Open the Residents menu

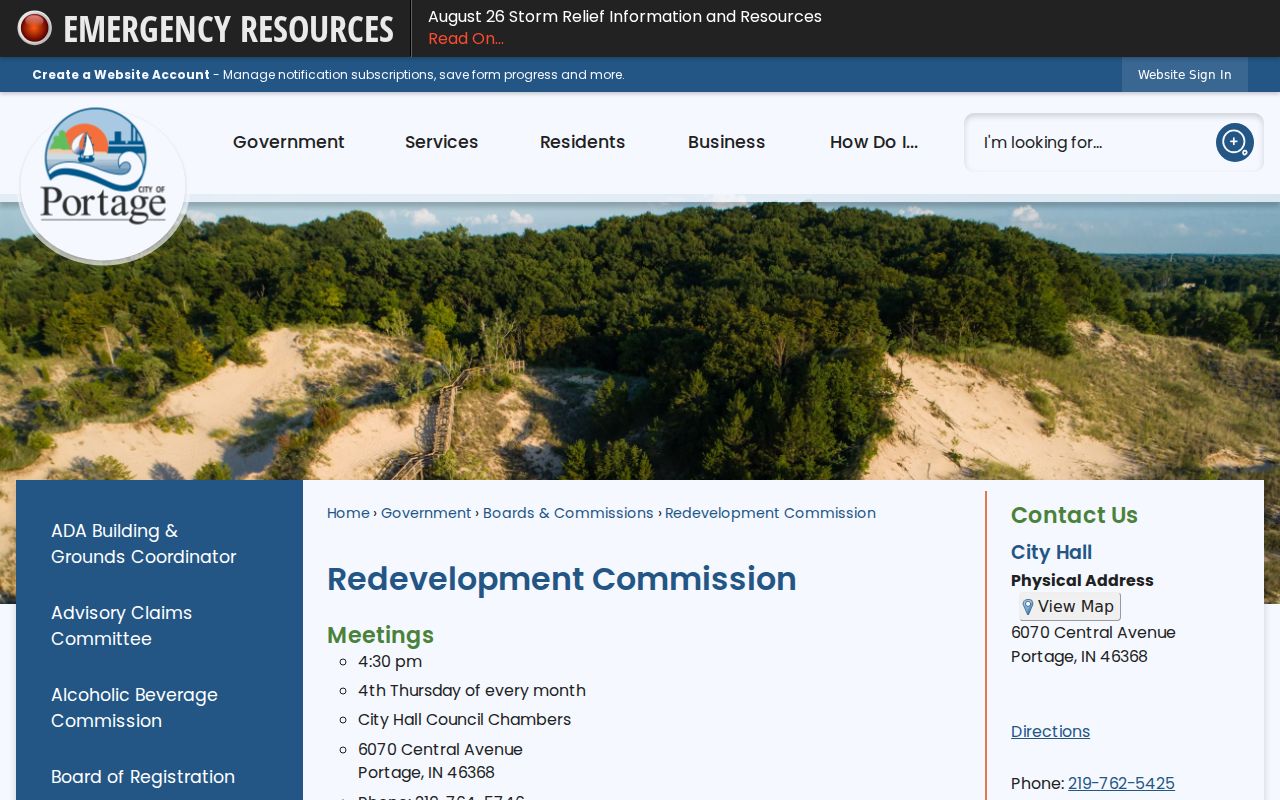[582, 142]
